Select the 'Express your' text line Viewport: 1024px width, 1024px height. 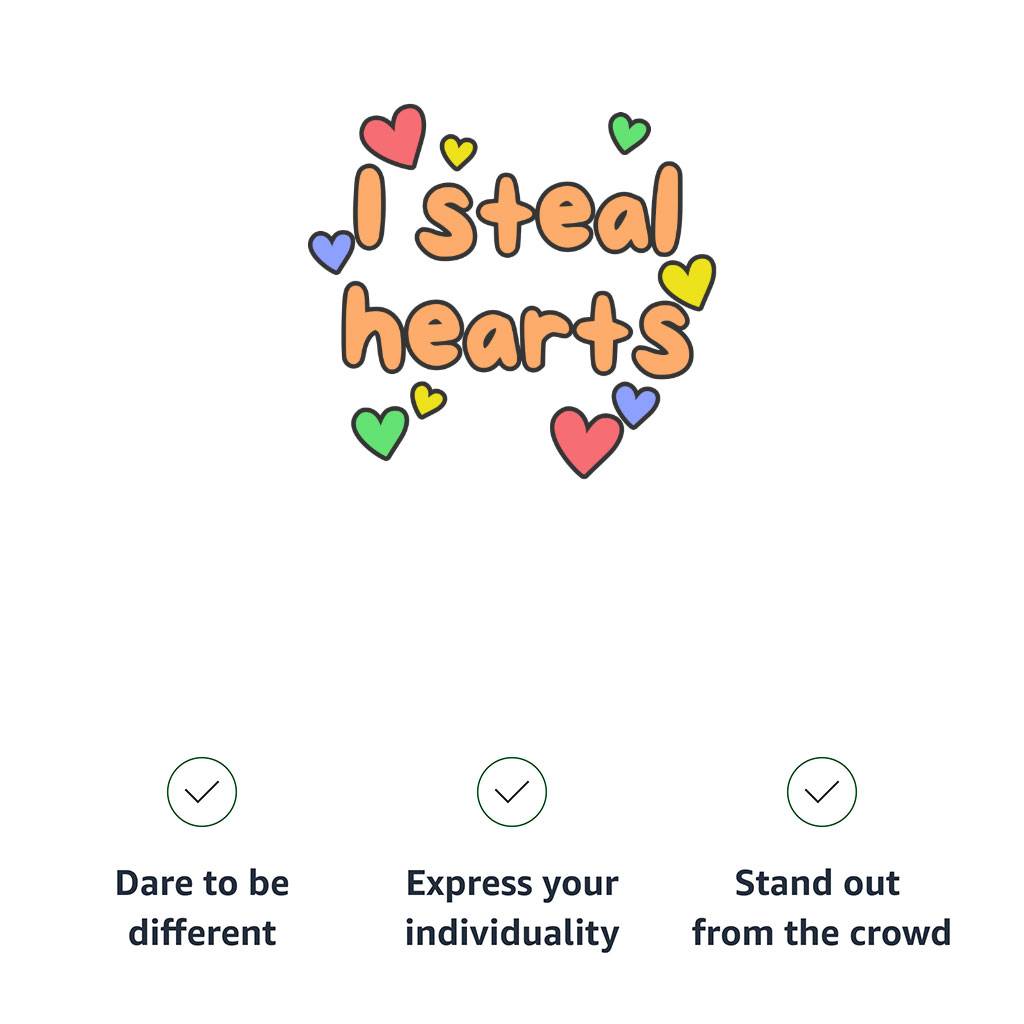(x=512, y=884)
